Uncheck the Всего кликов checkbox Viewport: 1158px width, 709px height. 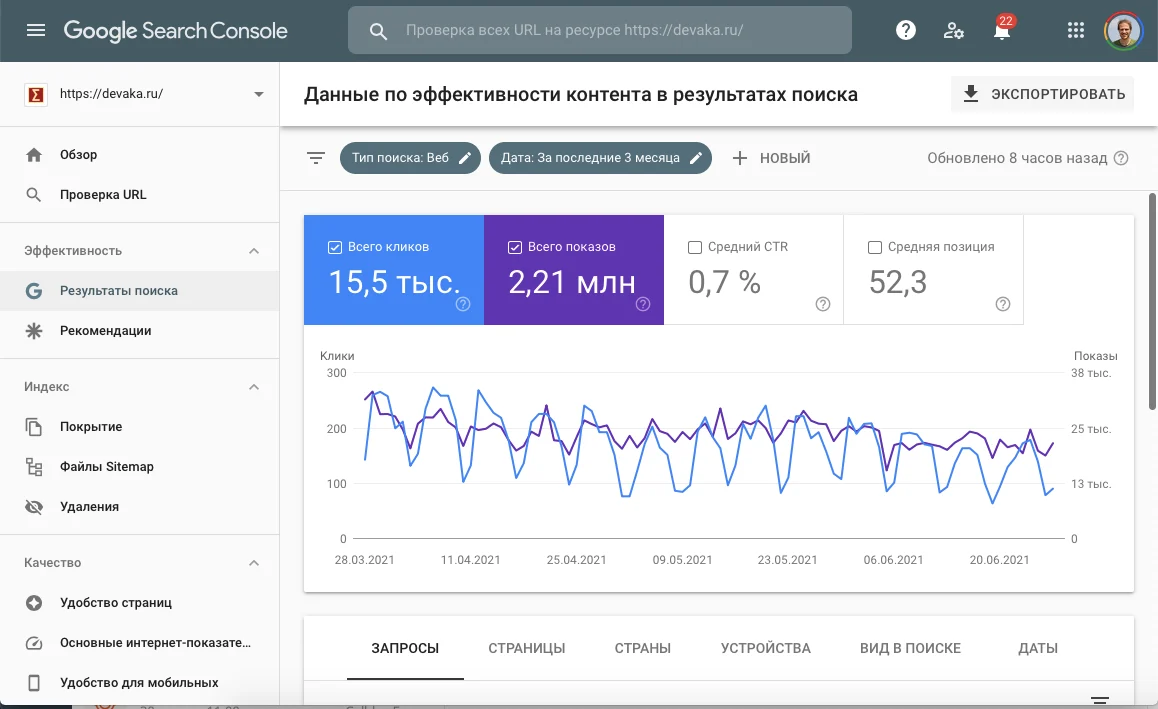[x=335, y=247]
